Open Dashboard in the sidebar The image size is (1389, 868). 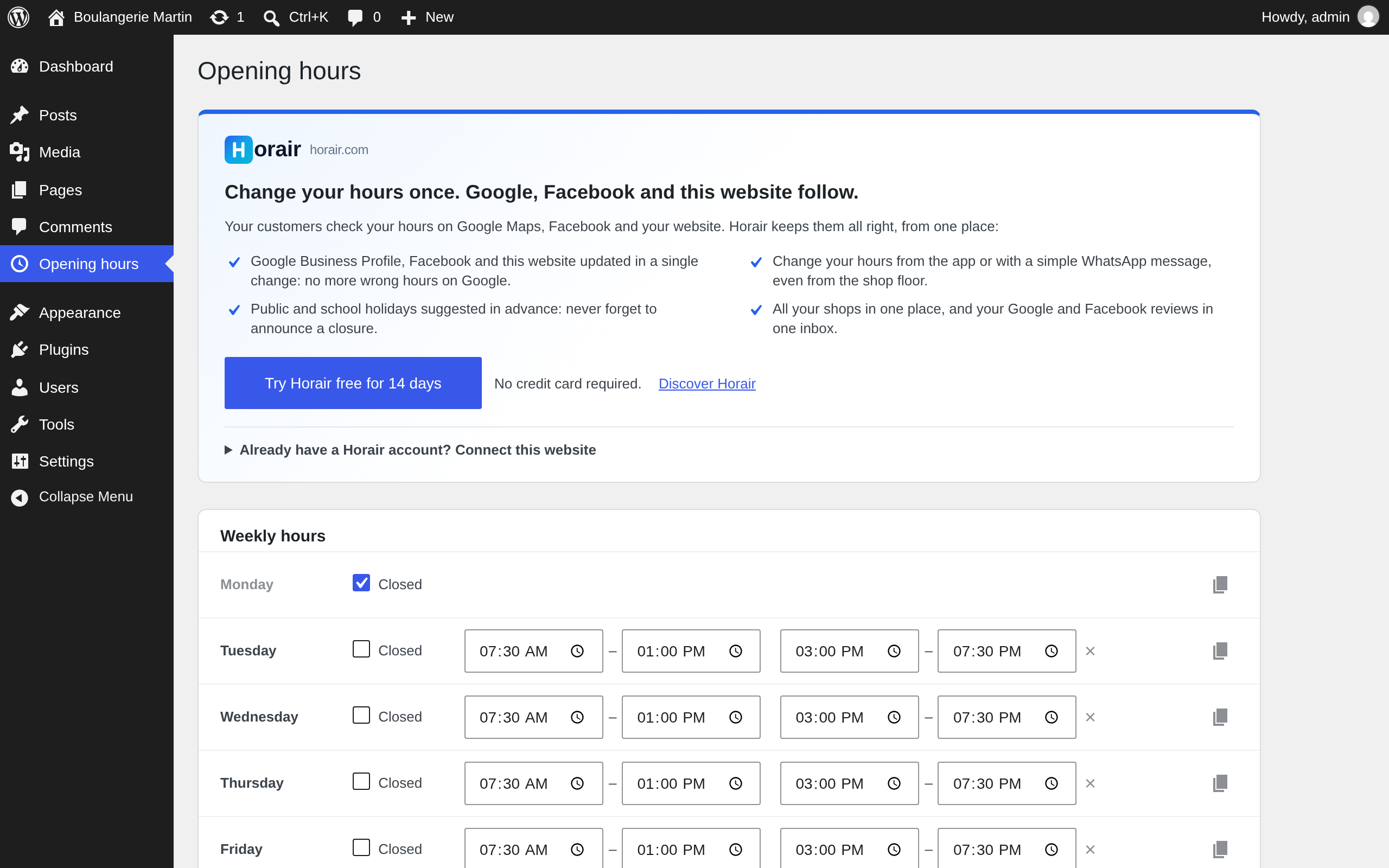(87, 67)
